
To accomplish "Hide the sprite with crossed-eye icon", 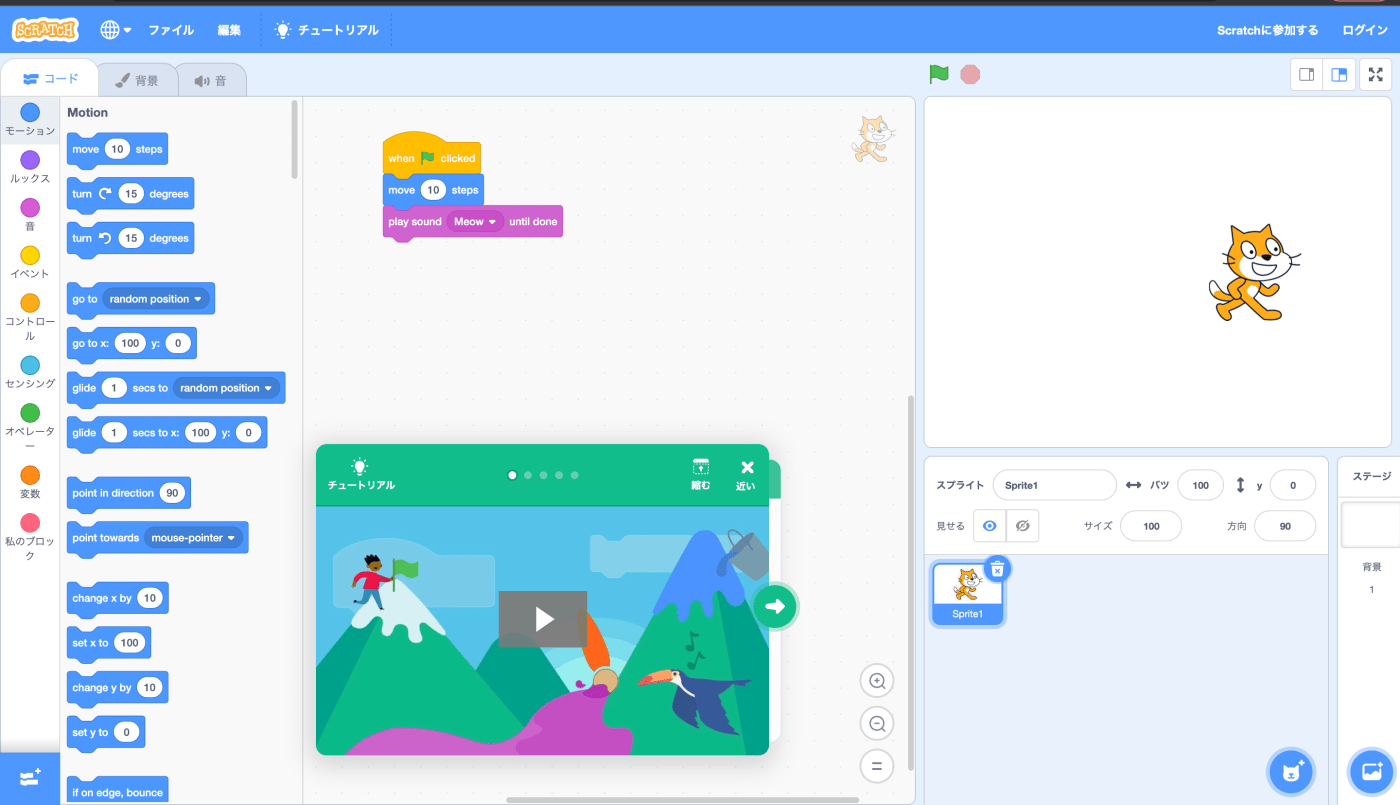I will (1022, 526).
